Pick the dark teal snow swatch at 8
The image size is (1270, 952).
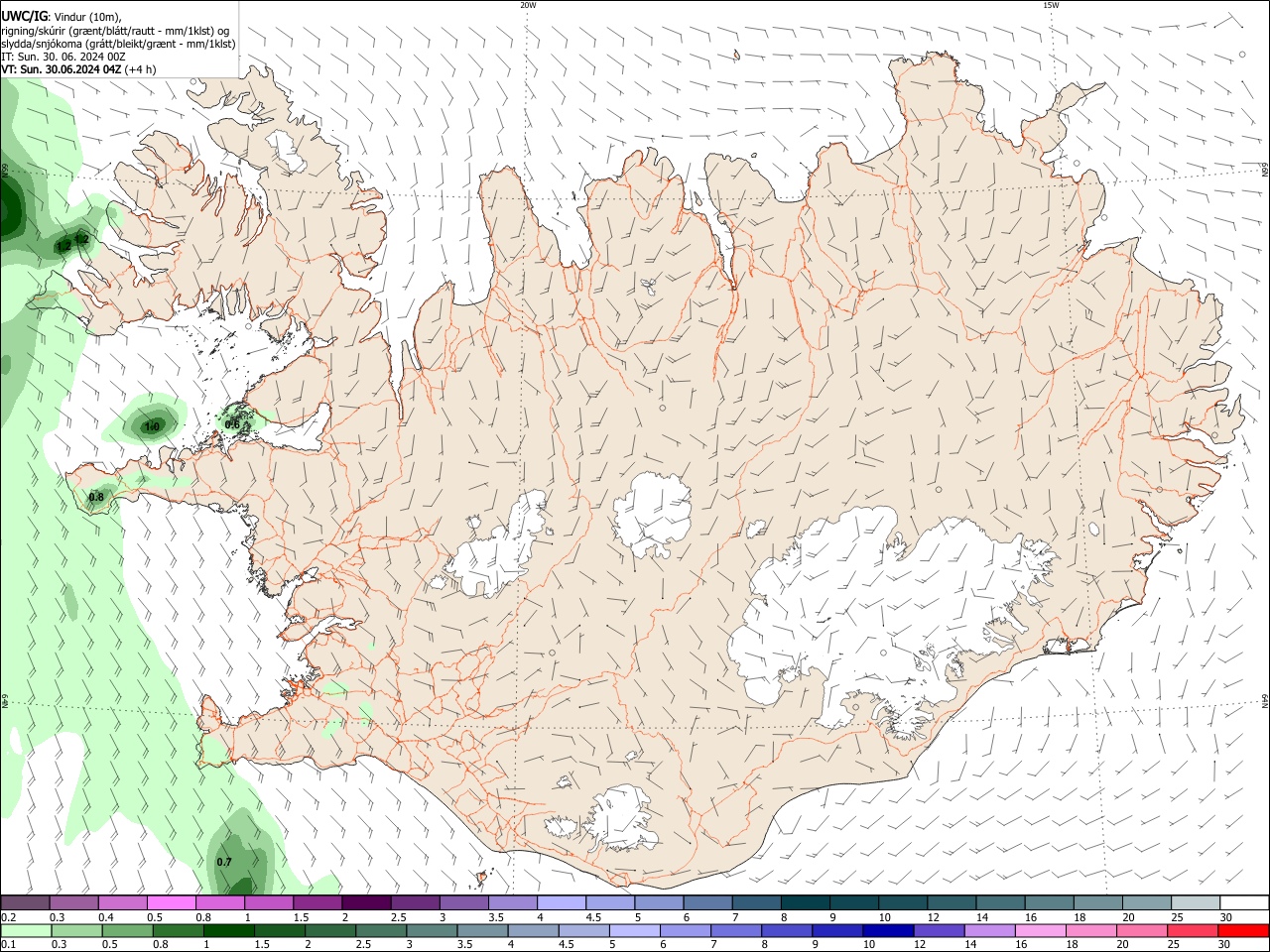pos(805,902)
